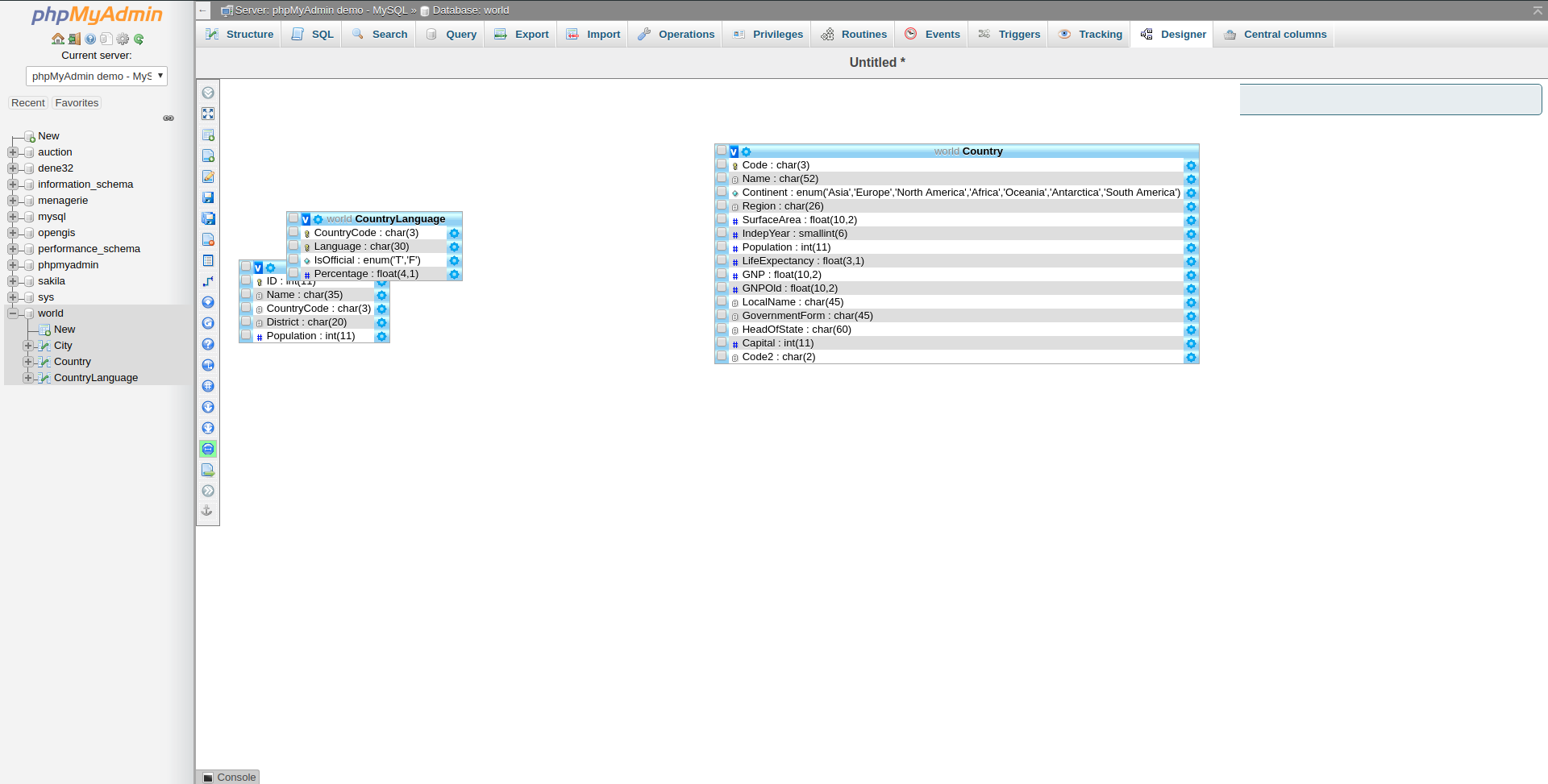
Task: Open the phpMyAdmin settings gear icon
Action: pos(123,38)
